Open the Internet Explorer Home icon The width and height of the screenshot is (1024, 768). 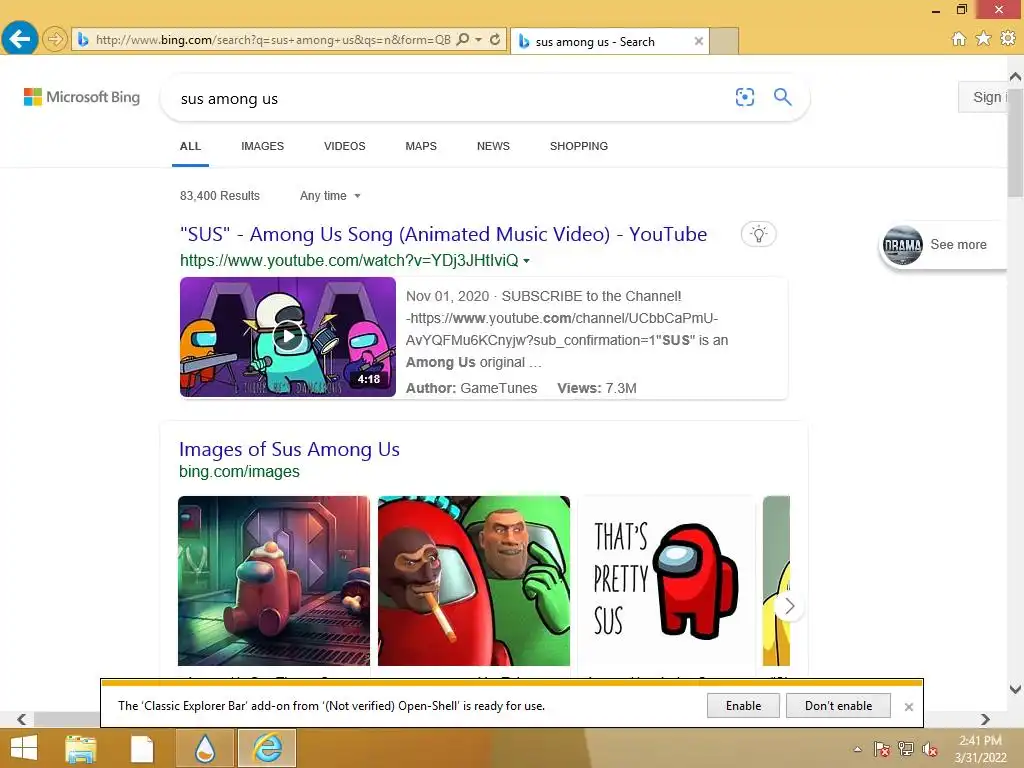point(959,39)
